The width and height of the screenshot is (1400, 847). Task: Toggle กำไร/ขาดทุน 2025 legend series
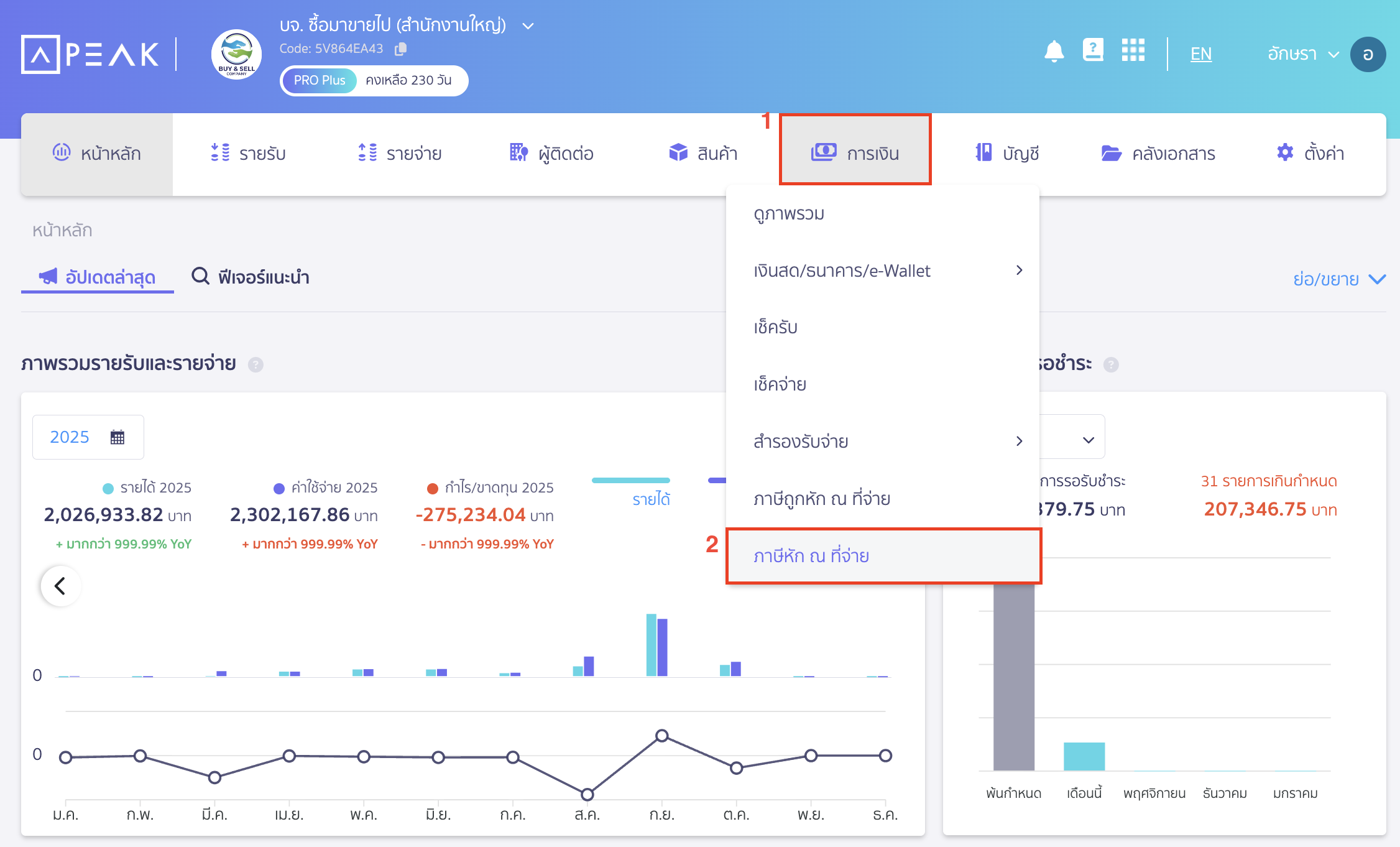[x=491, y=488]
